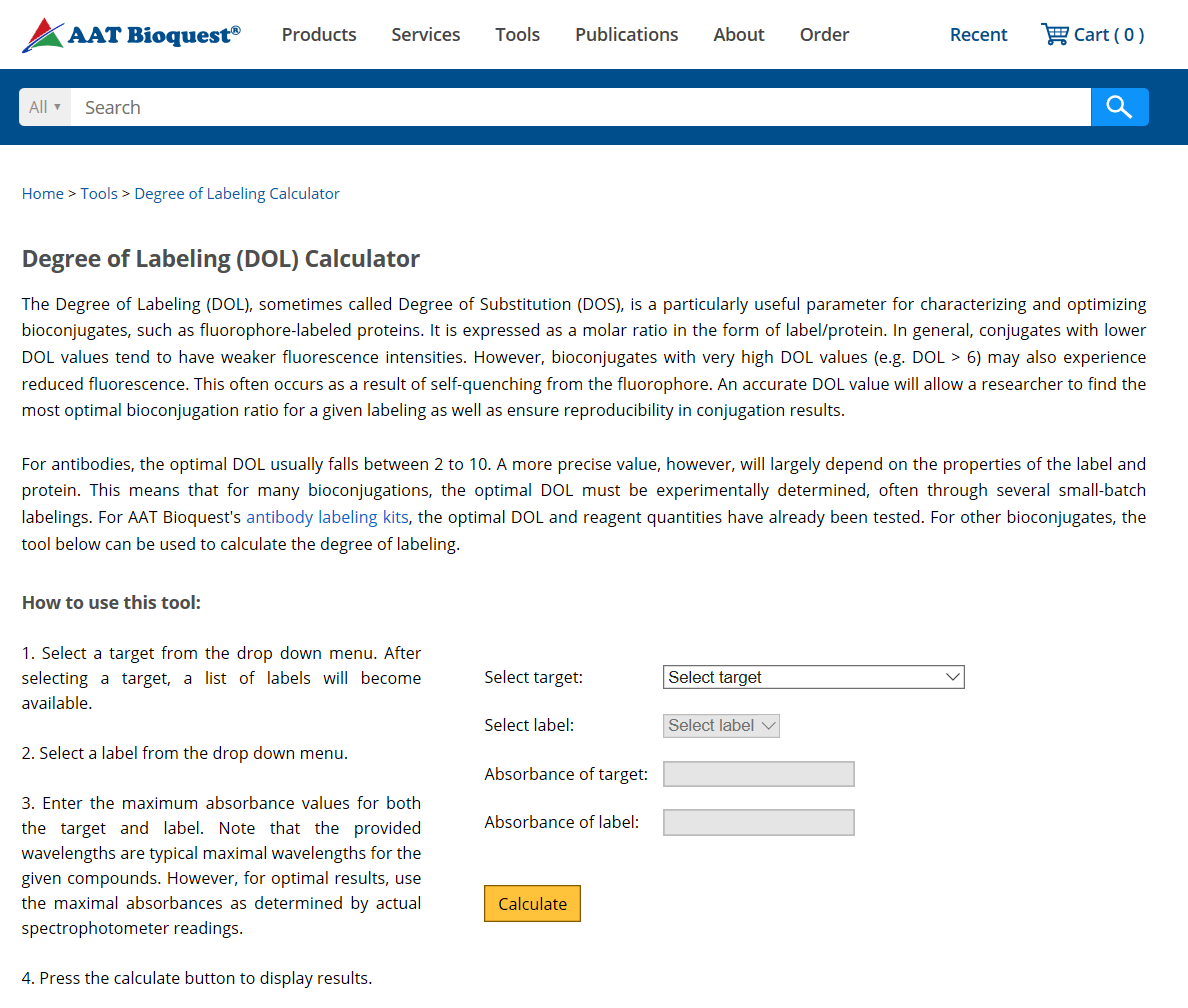Screen dimensions: 1188x1008
Task: Go to Home breadcrumb link
Action: click(x=43, y=194)
